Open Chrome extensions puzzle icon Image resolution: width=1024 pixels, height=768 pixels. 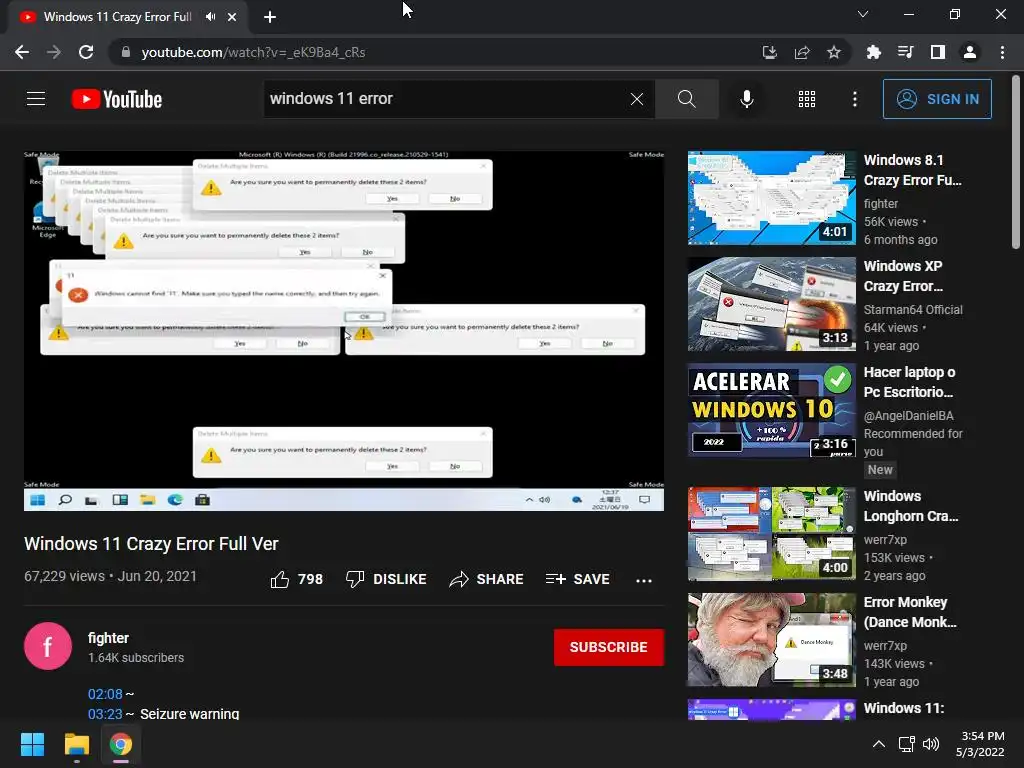click(873, 52)
